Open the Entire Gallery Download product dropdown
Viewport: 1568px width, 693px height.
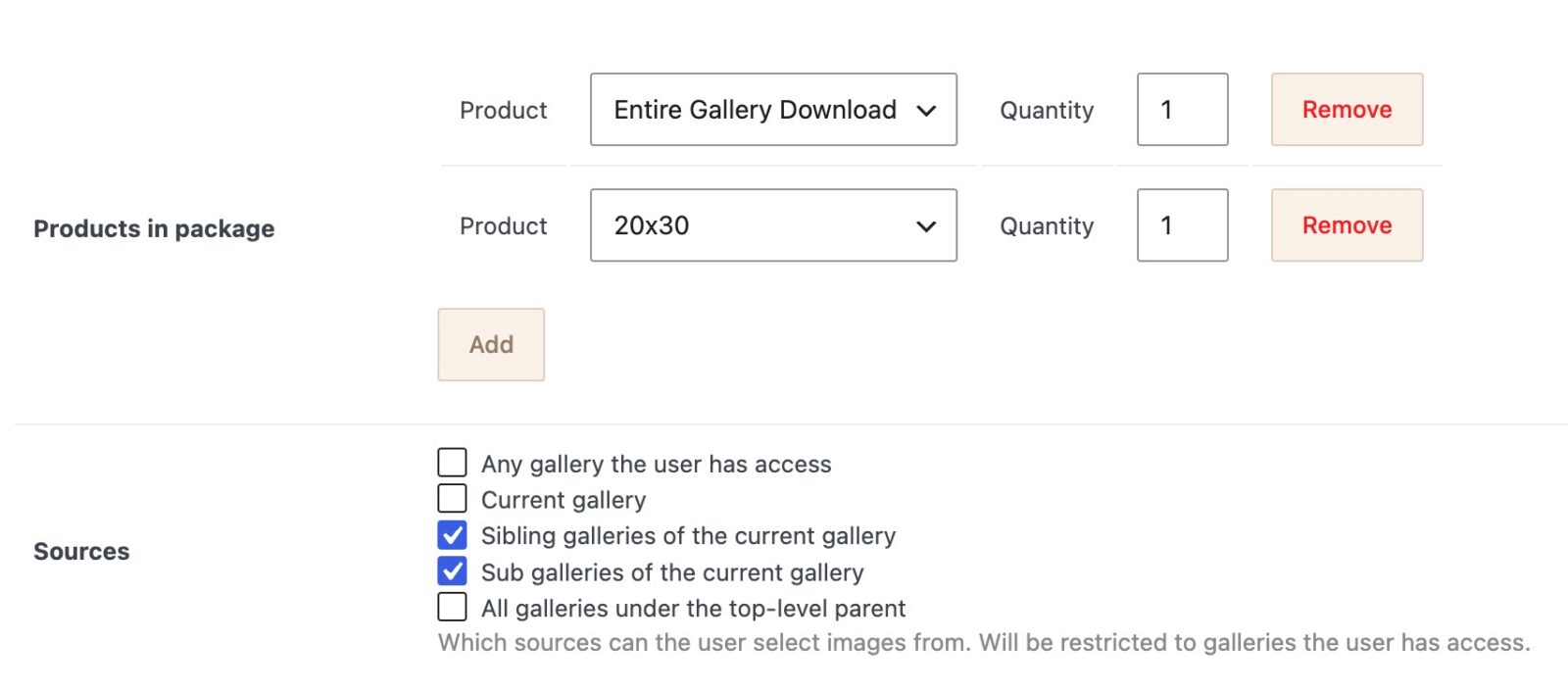772,110
